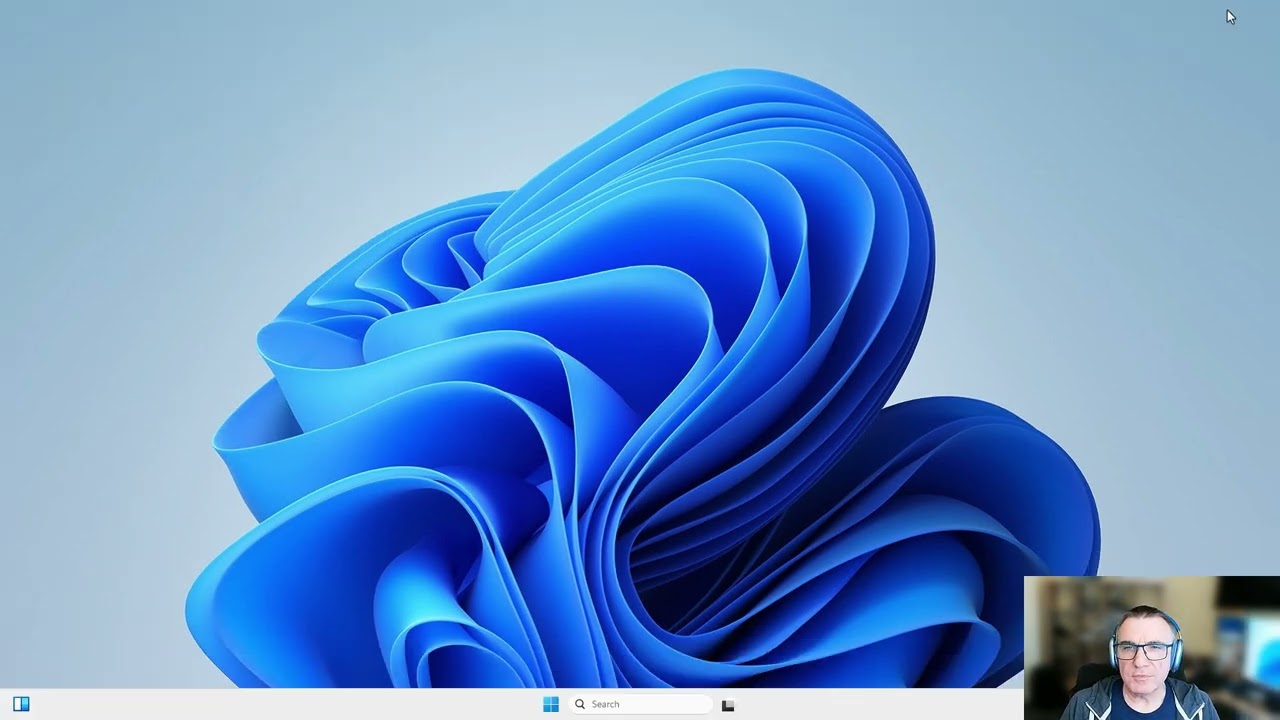Open the Widgets panel from the taskbar
The height and width of the screenshot is (720, 1280).
pos(21,704)
